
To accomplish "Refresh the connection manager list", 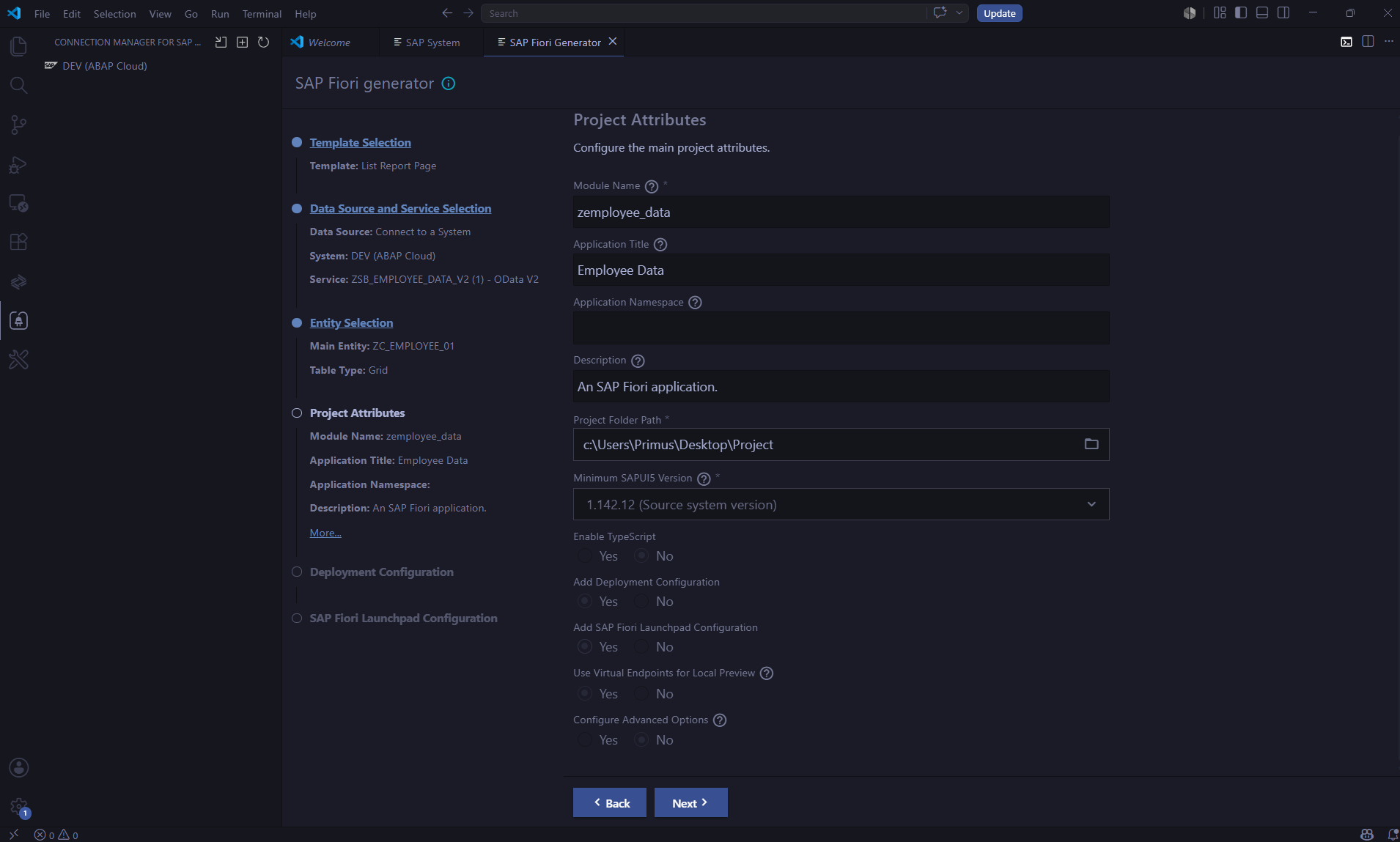I will pos(263,43).
